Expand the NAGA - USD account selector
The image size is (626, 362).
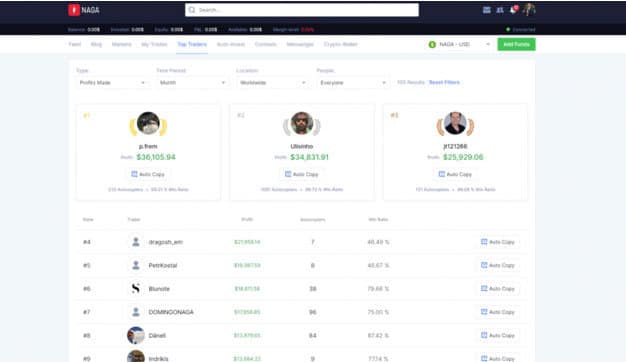459,44
